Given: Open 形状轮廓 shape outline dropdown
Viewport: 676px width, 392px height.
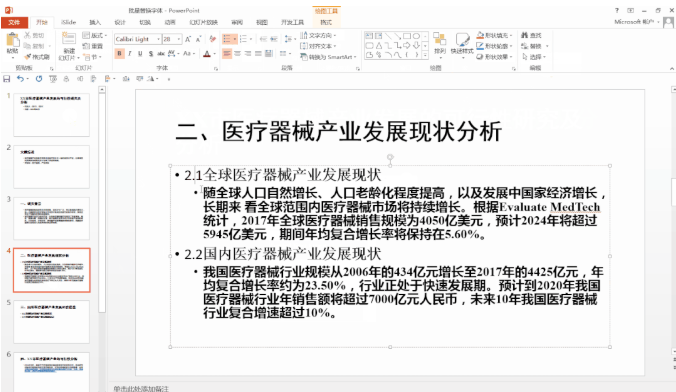Looking at the screenshot, I should (494, 46).
